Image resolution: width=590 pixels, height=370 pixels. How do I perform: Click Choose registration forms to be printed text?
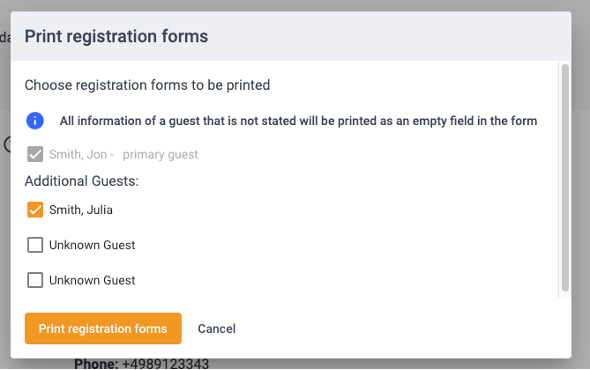click(147, 85)
